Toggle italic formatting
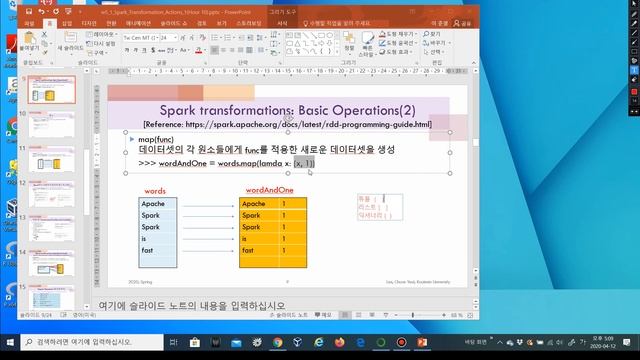Screen dimensions: 640x360 135,50
